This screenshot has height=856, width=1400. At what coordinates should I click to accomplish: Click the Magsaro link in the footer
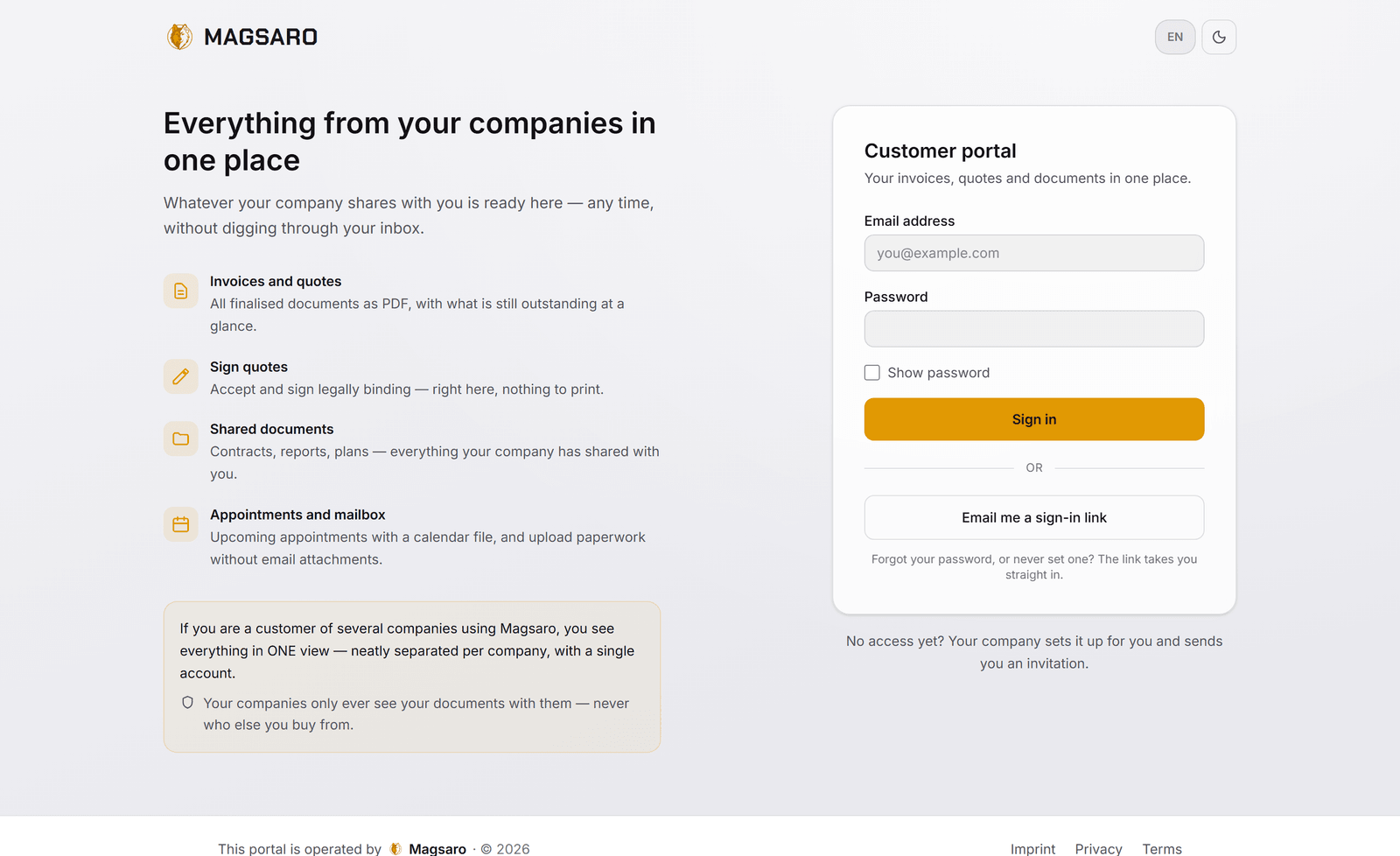click(x=437, y=848)
